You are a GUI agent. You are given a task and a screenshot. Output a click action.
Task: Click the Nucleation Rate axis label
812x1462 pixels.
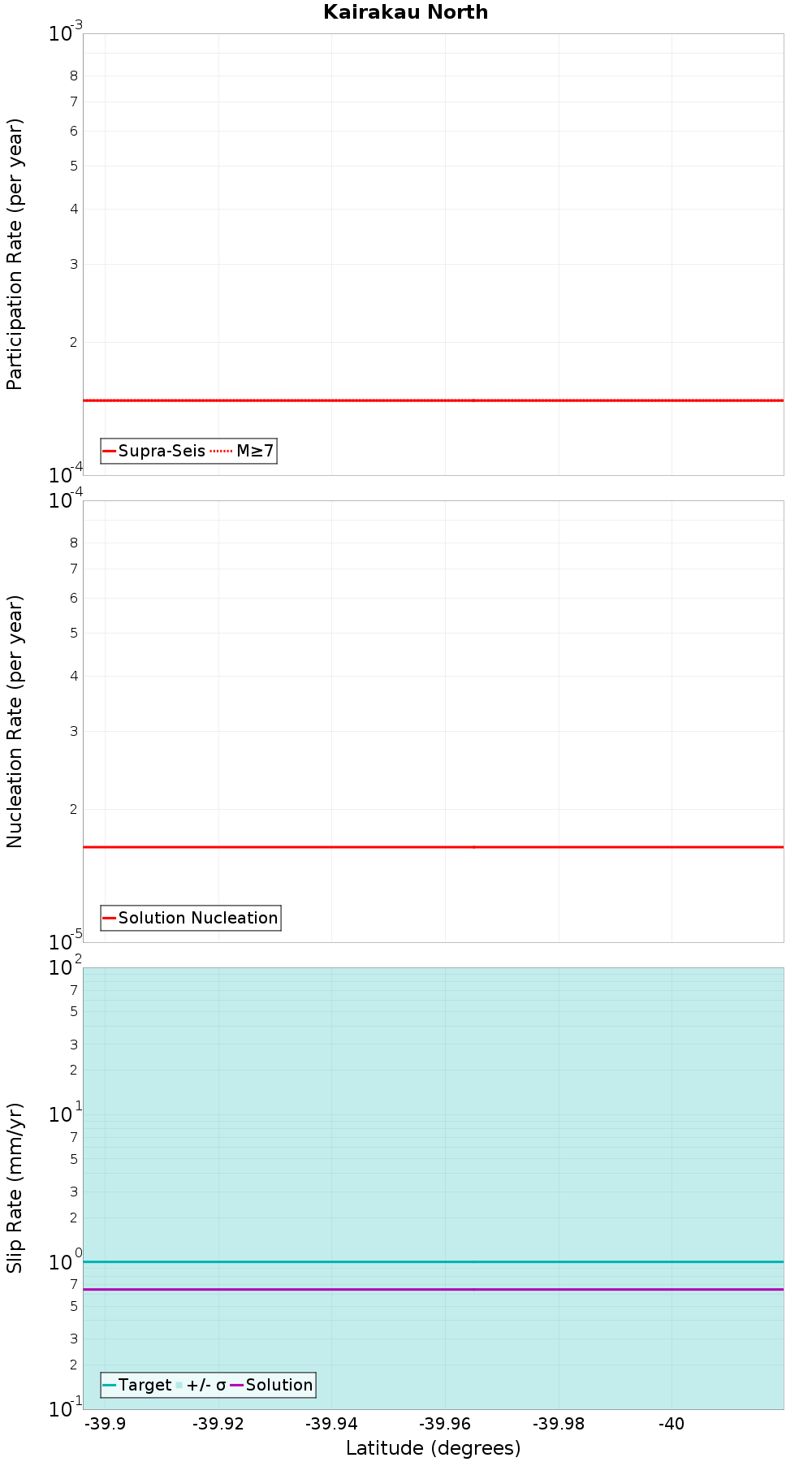coord(15,721)
